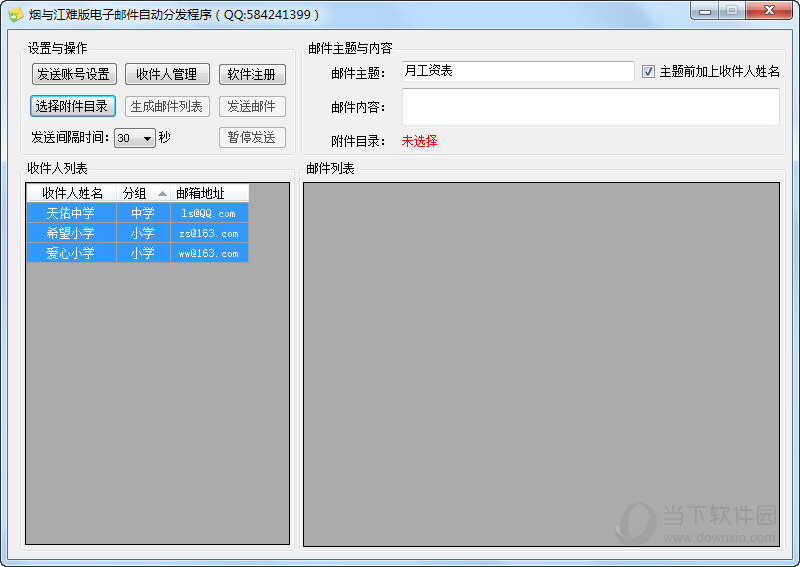Toggle 主题前加上收件人姓名 checkbox

pyautogui.click(x=648, y=71)
